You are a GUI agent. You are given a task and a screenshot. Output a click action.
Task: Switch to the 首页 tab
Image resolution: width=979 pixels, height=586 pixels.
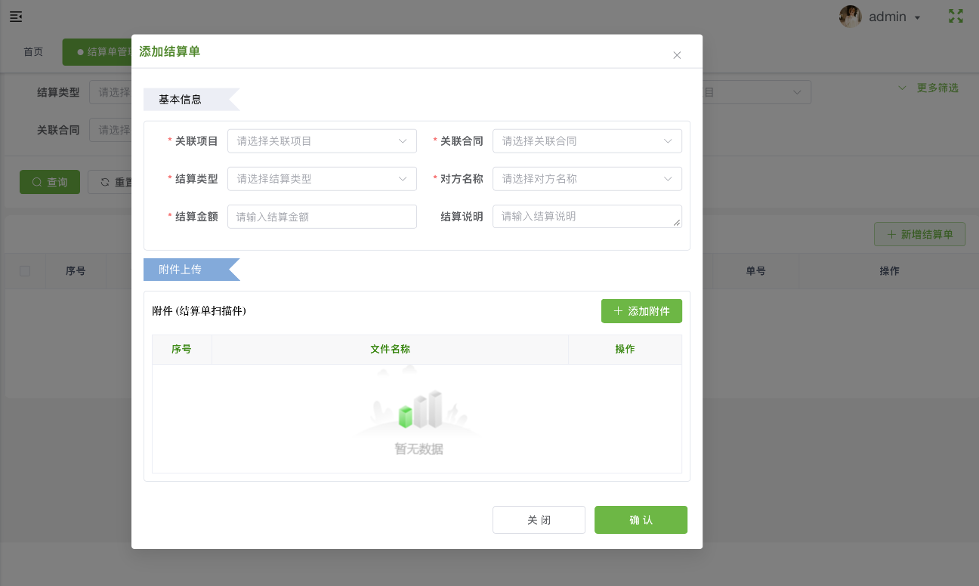coord(33,51)
